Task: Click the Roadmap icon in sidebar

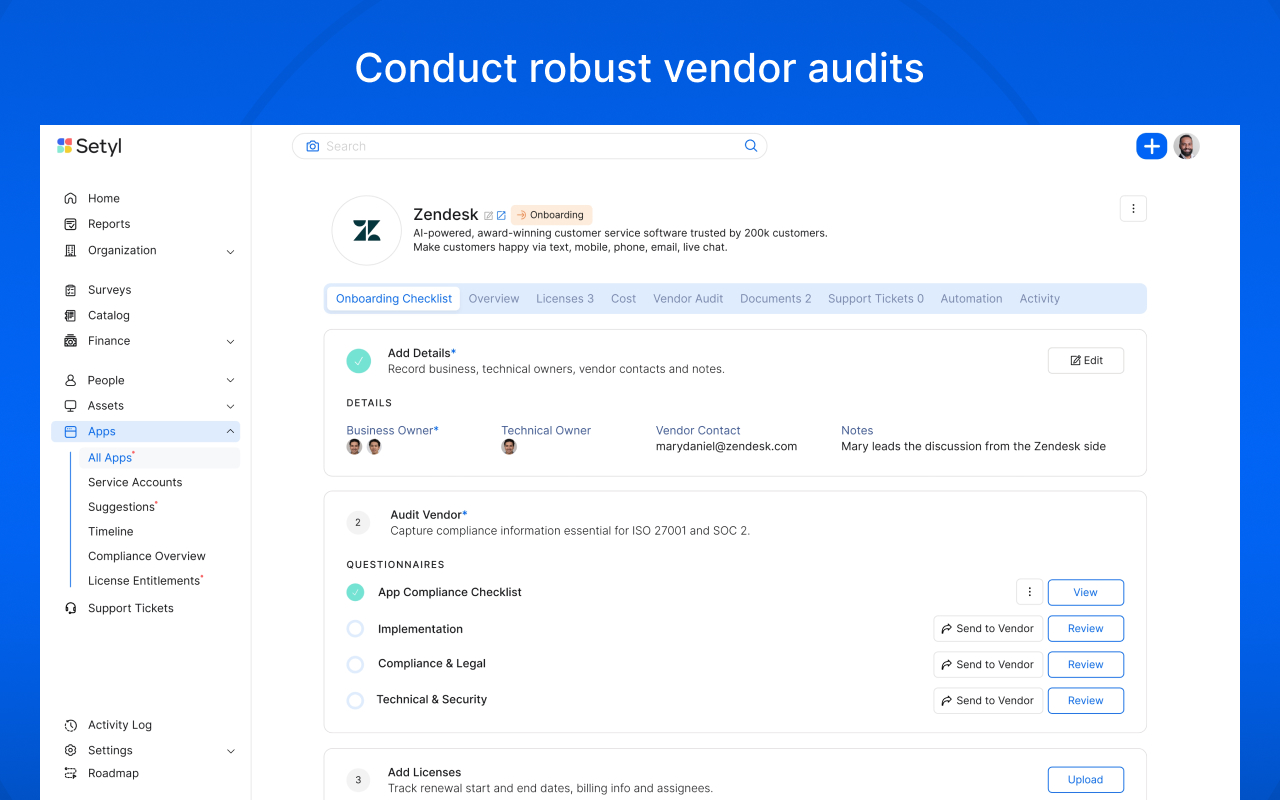Action: [x=70, y=773]
